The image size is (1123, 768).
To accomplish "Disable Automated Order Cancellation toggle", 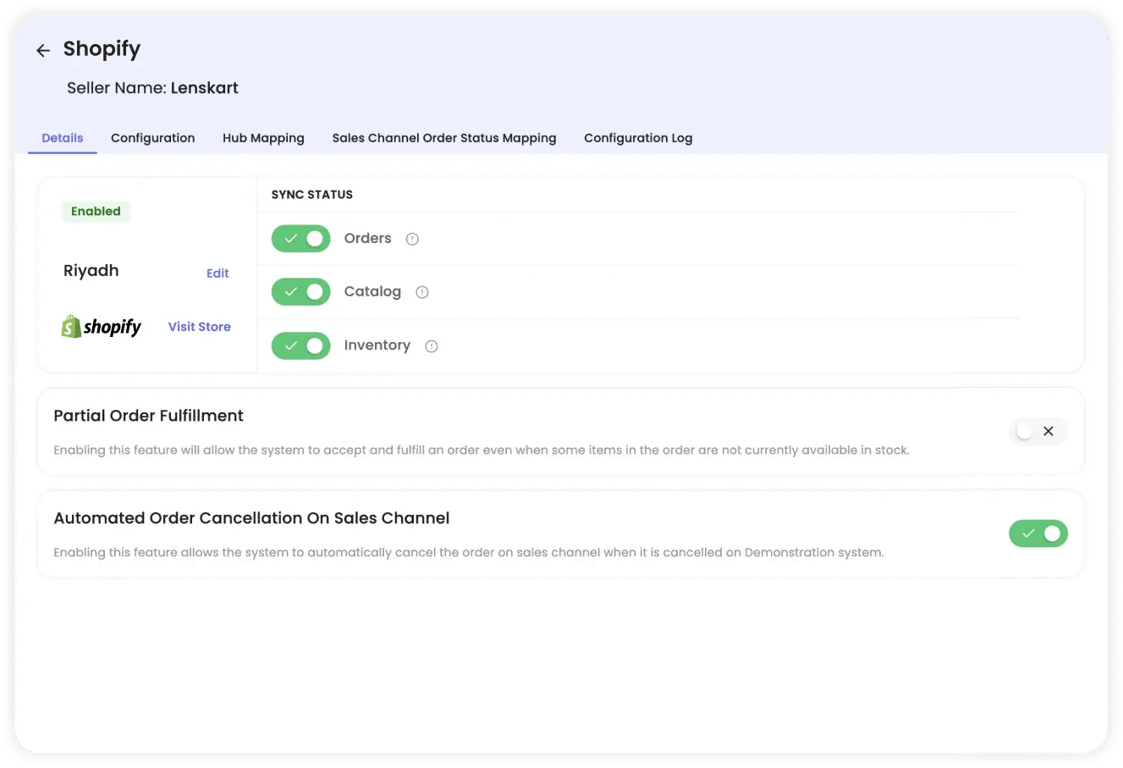I will pyautogui.click(x=1038, y=533).
